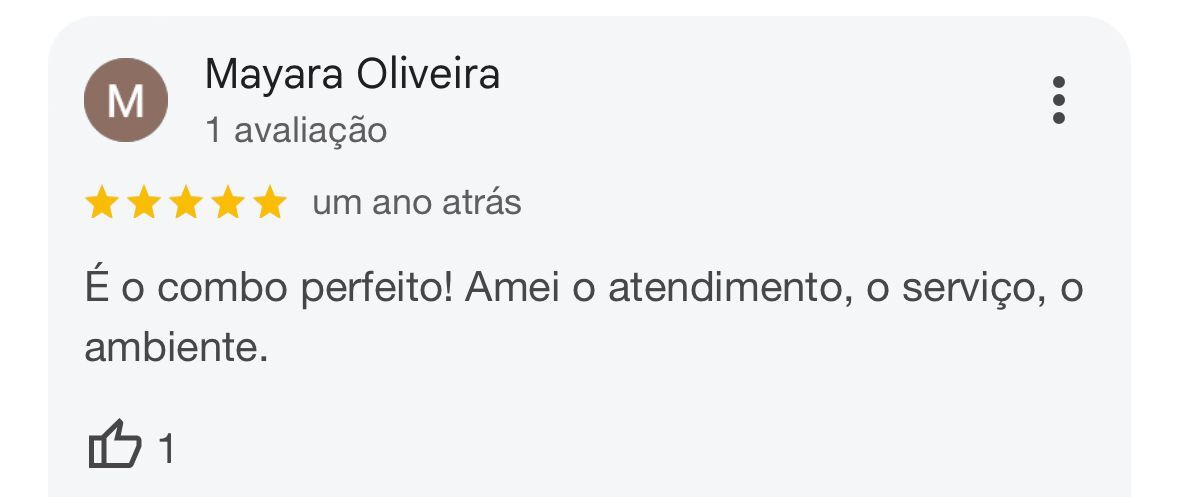Click the "um ano atrás" timestamp
Viewport: 1179px width, 497px height.
[416, 203]
